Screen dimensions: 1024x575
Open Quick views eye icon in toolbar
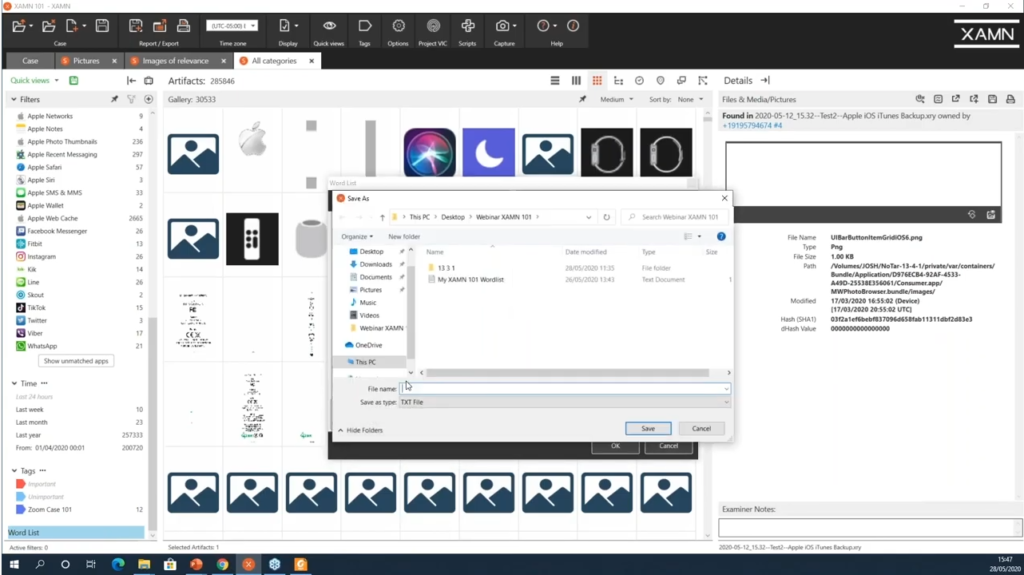coord(329,26)
